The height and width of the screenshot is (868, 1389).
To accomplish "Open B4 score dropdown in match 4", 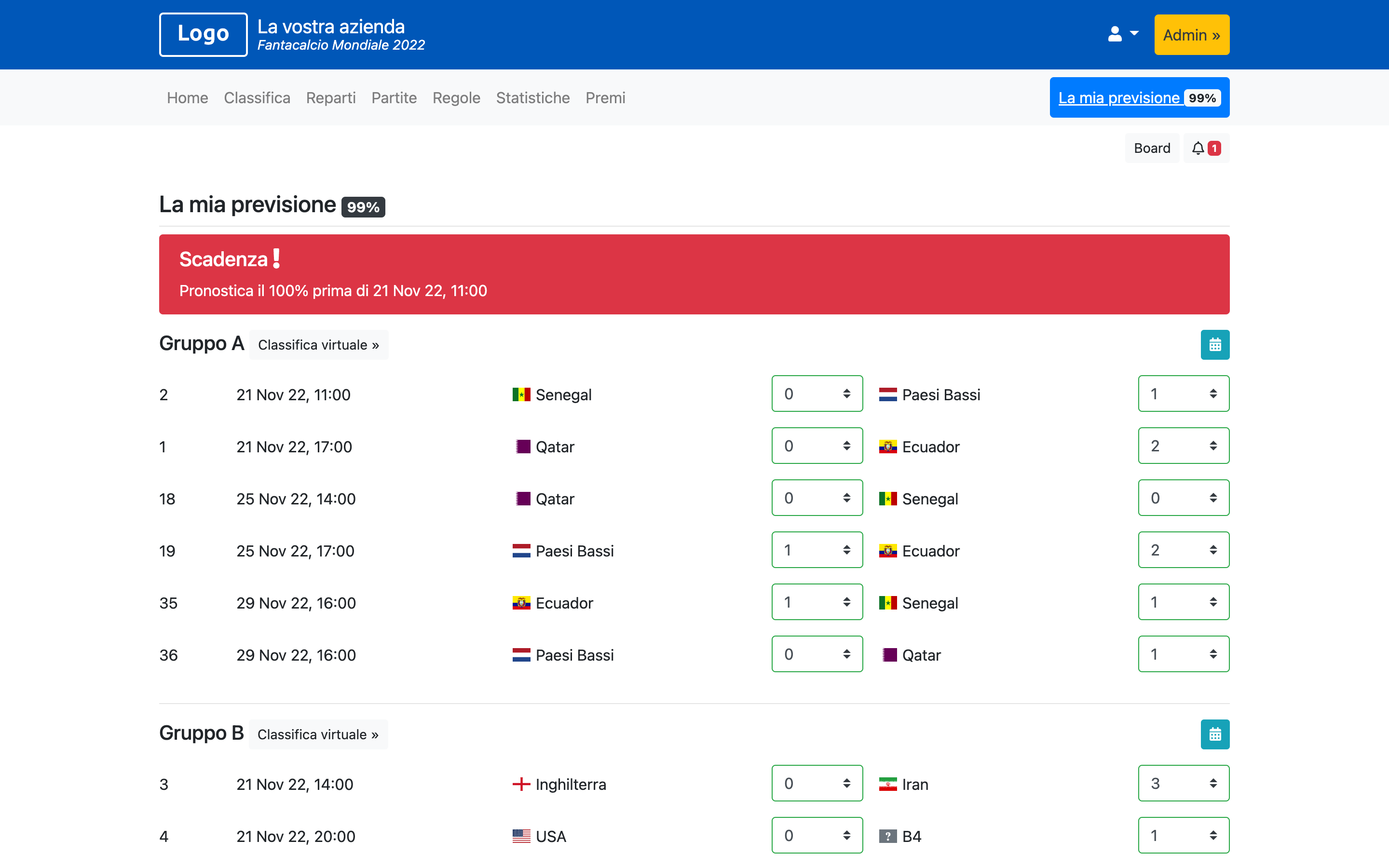I will click(1184, 835).
